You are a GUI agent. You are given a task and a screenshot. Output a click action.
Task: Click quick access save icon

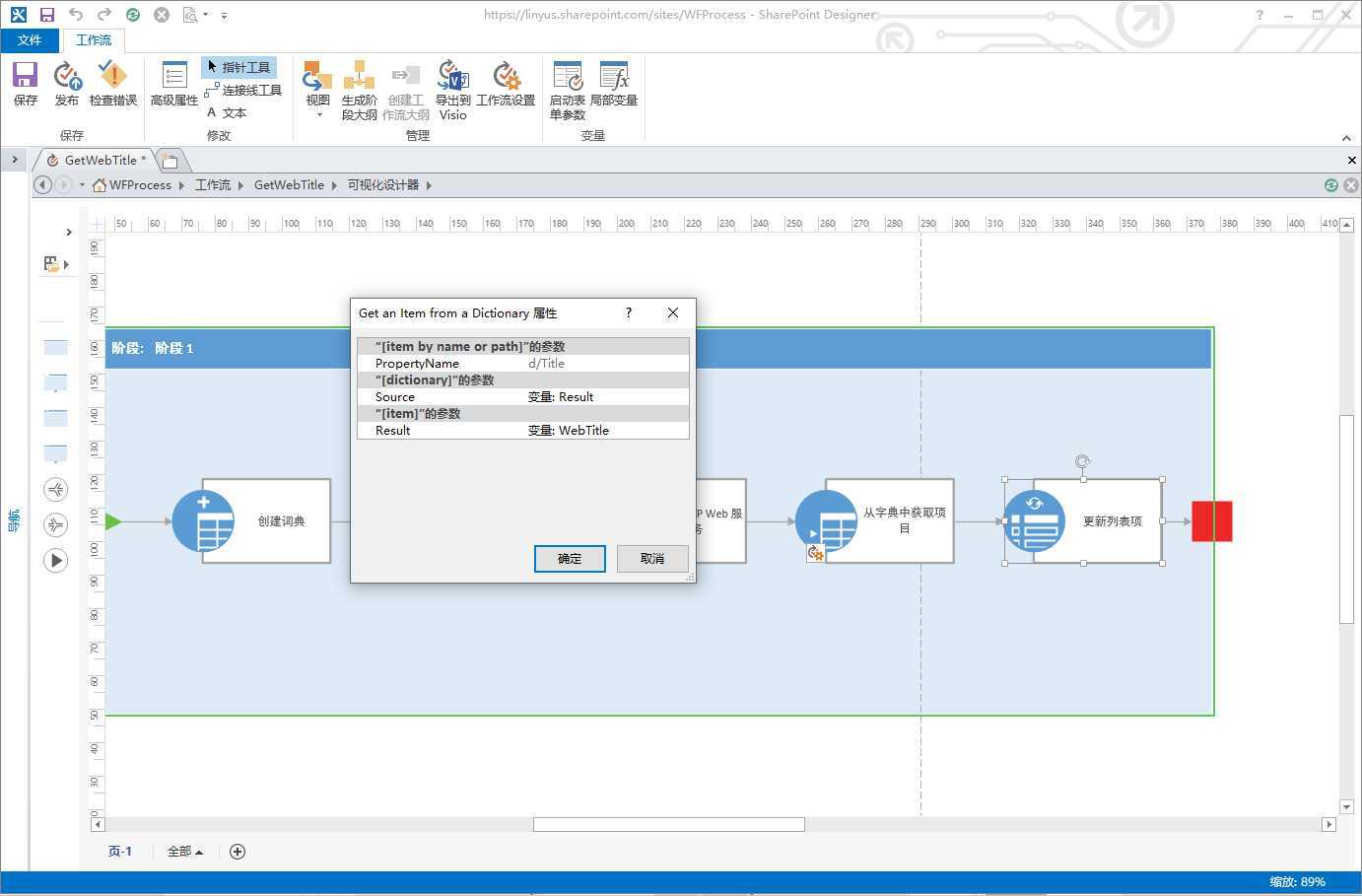[x=47, y=15]
